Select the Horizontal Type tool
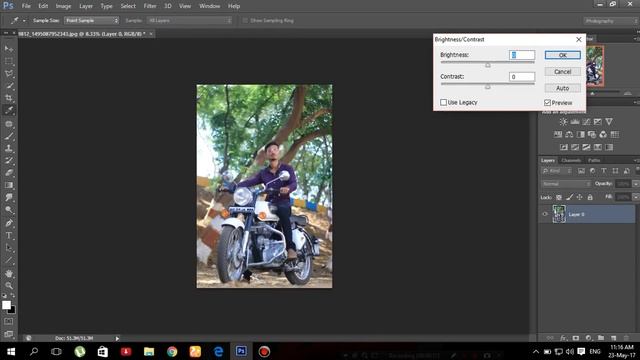640x360 pixels. [x=9, y=236]
